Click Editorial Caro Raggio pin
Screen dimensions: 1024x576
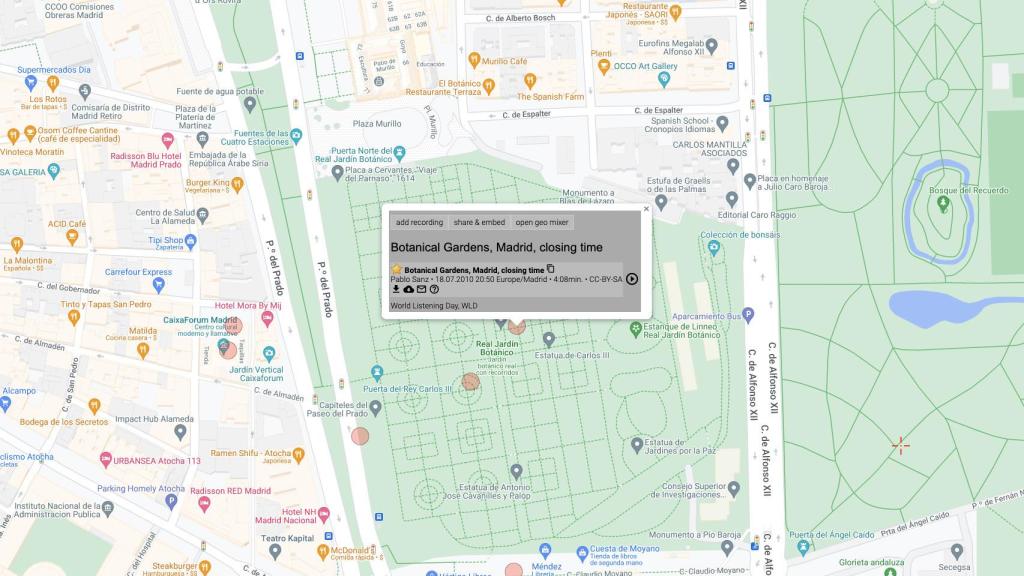click(732, 199)
